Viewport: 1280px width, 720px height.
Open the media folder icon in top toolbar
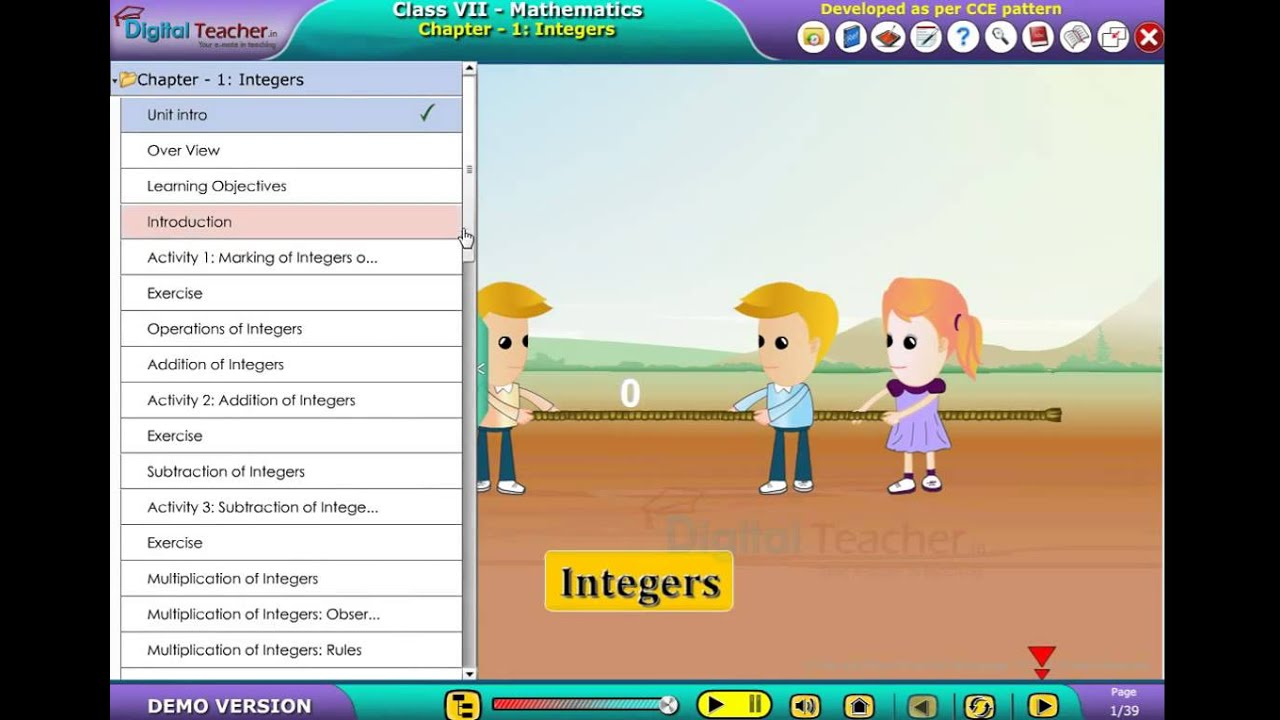[814, 38]
